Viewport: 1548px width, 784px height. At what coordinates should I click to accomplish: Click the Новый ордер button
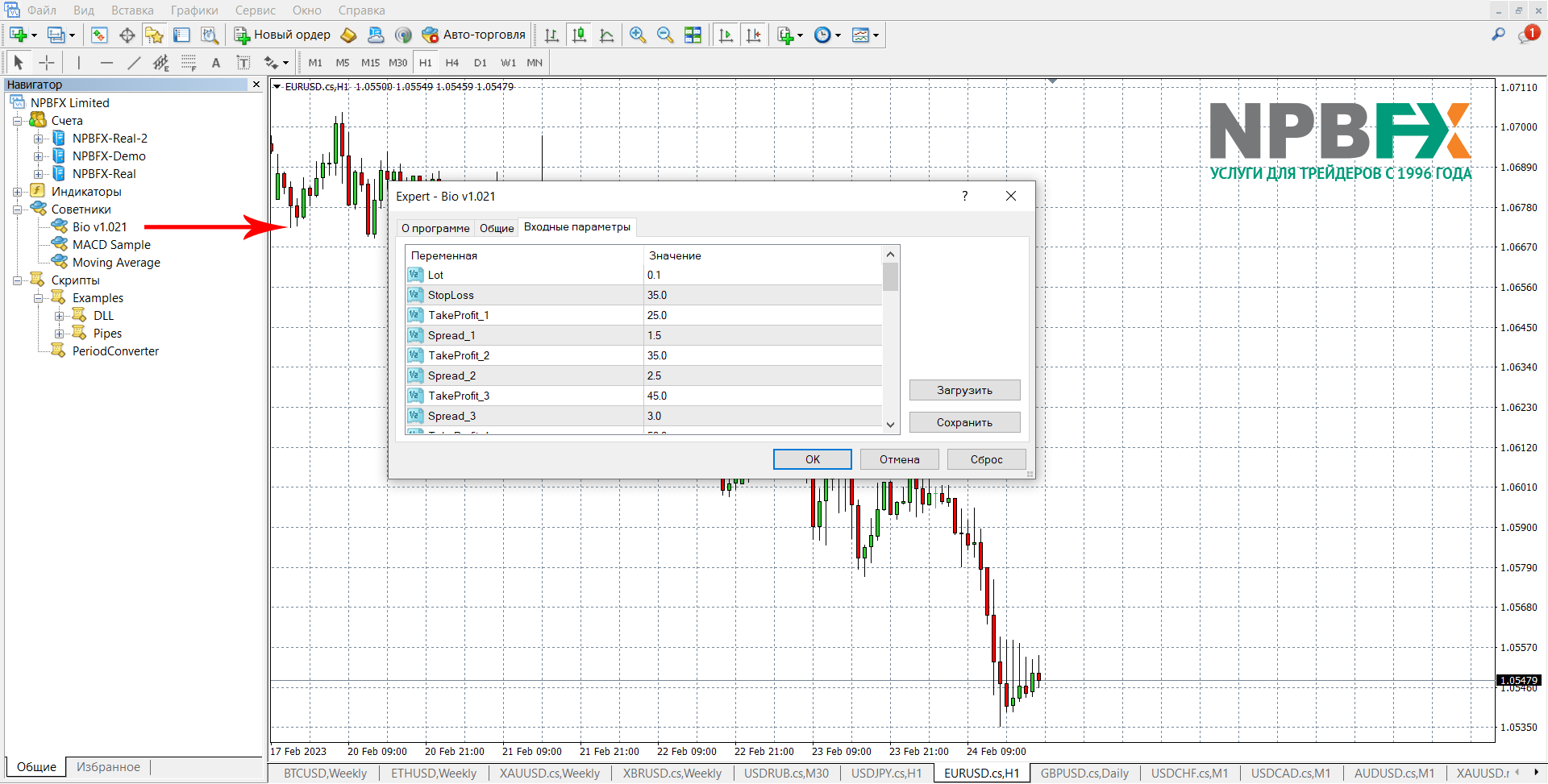pyautogui.click(x=282, y=35)
